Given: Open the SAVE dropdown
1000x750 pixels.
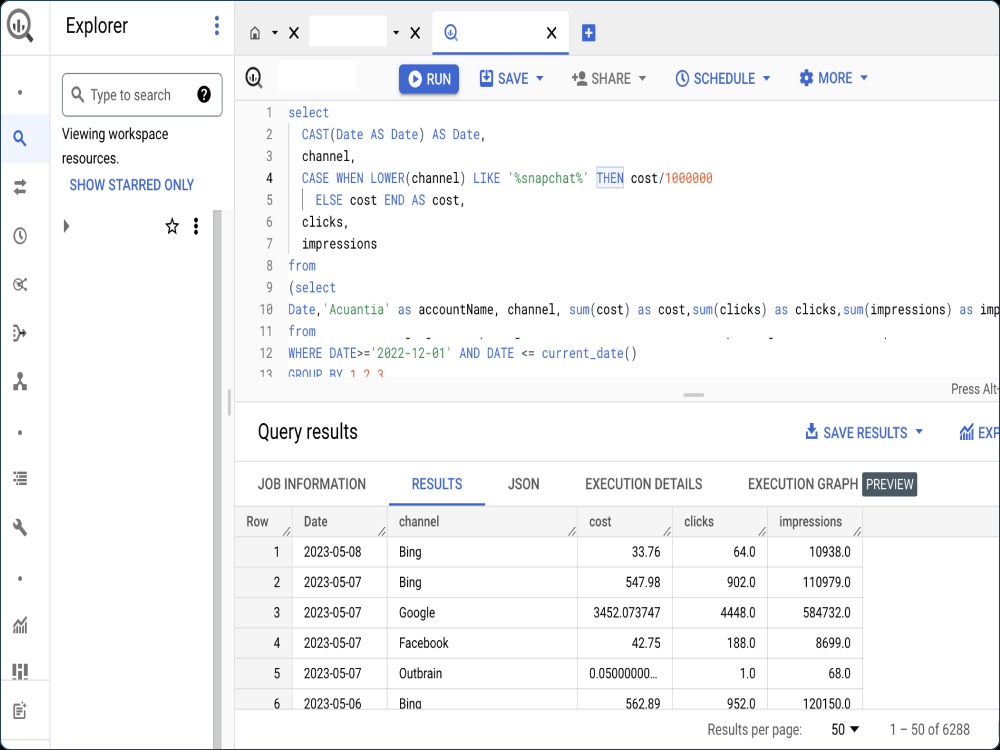Looking at the screenshot, I should 511,78.
